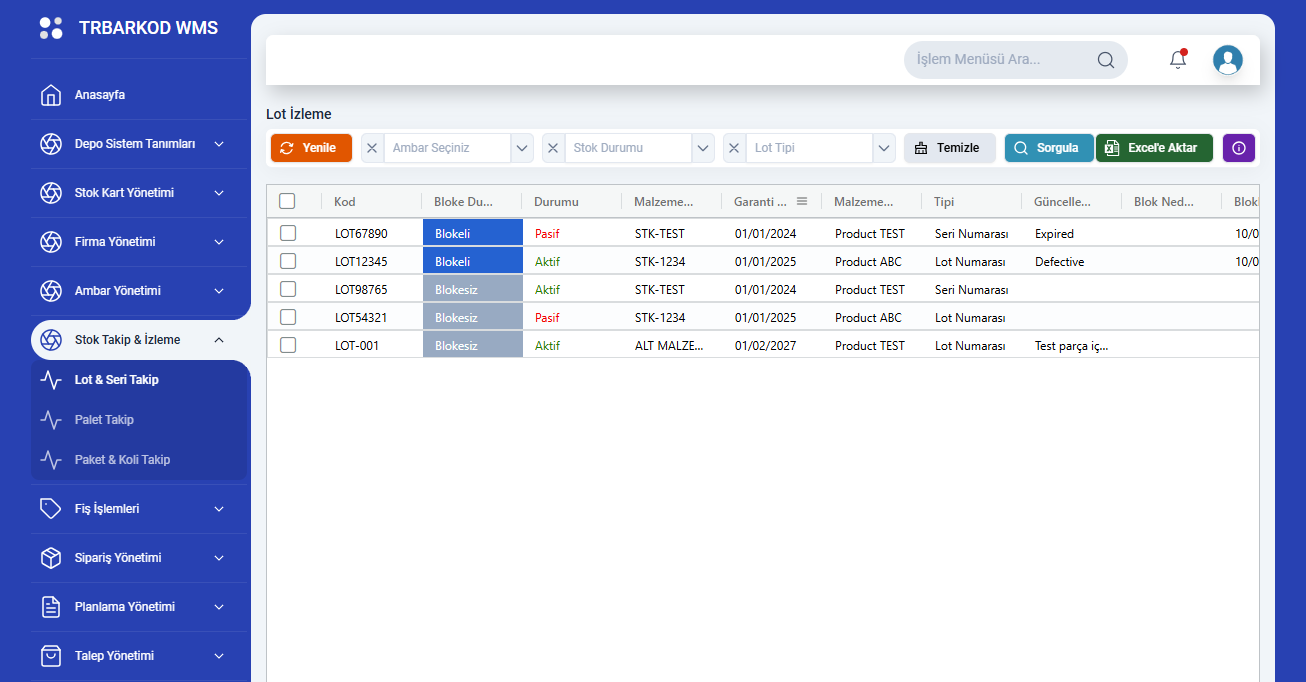Go to Paket & Koli Takip
The width and height of the screenshot is (1306, 682).
click(x=122, y=460)
